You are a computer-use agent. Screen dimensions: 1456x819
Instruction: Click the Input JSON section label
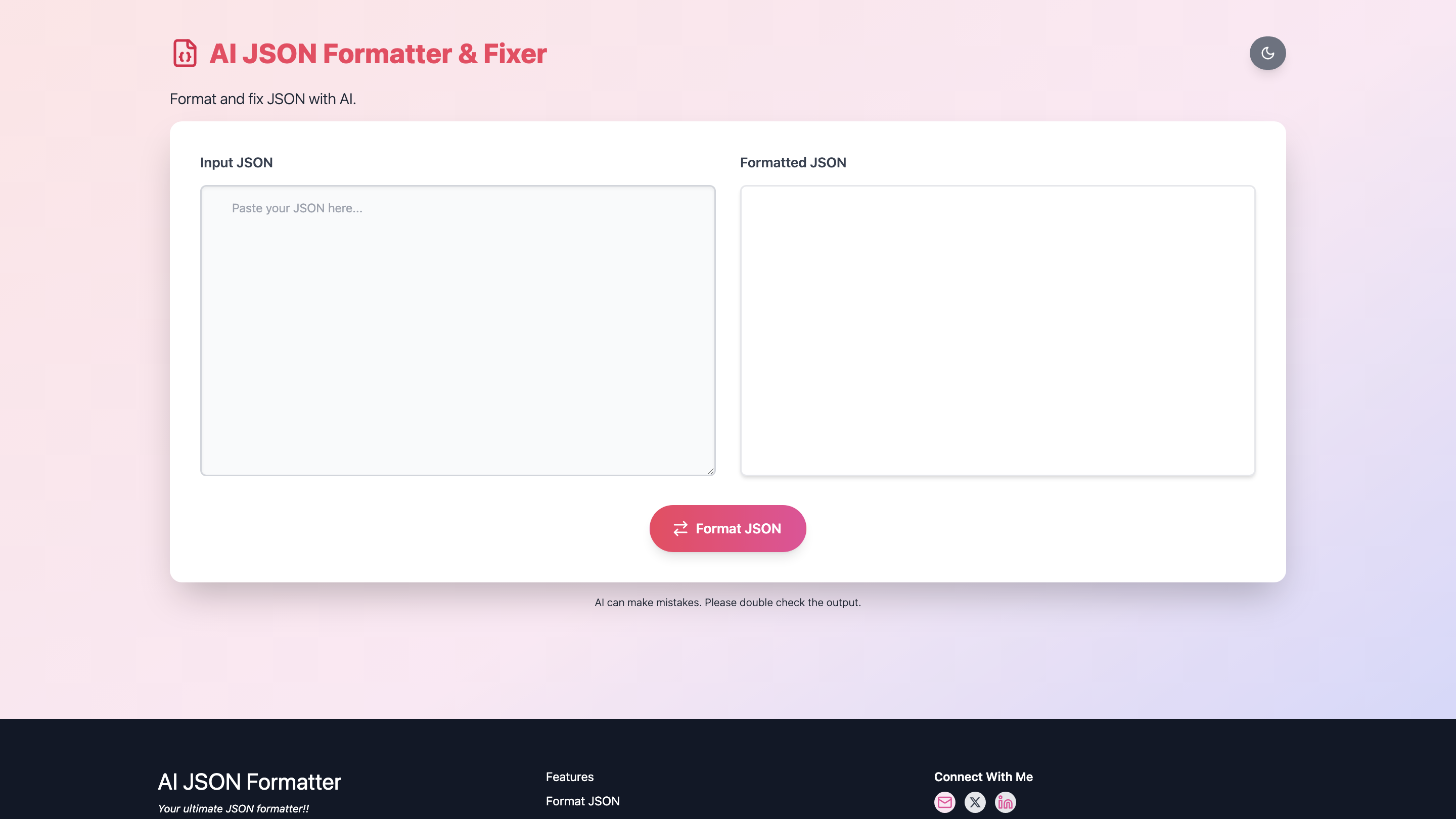(236, 162)
